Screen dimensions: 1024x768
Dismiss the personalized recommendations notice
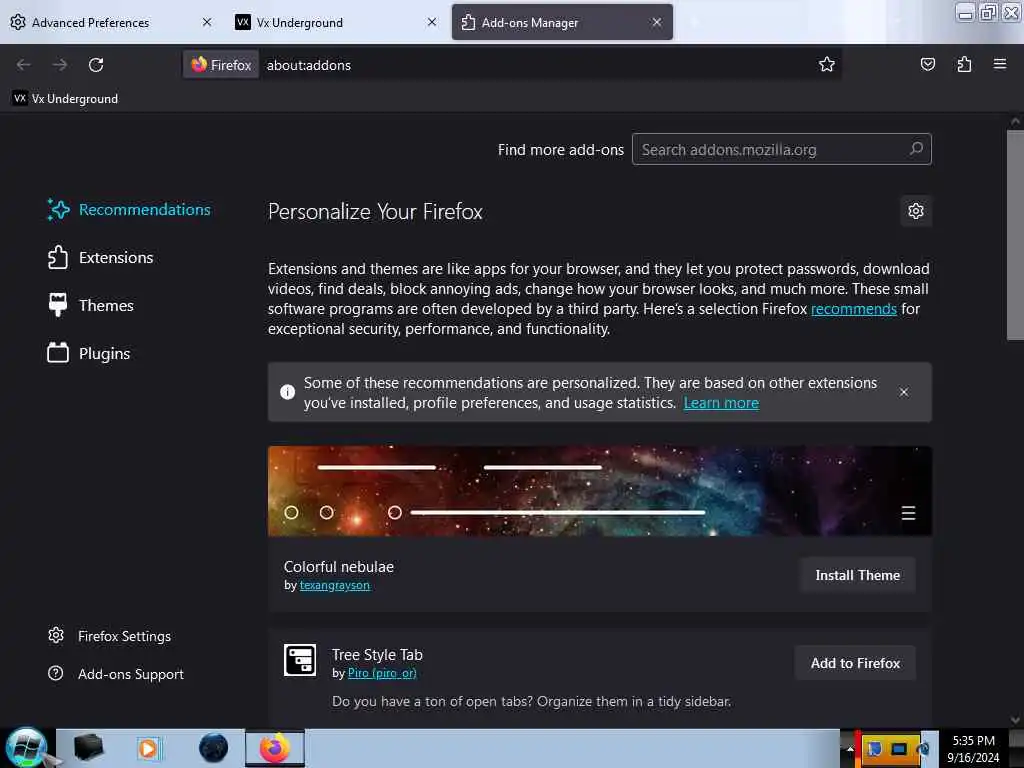(903, 392)
